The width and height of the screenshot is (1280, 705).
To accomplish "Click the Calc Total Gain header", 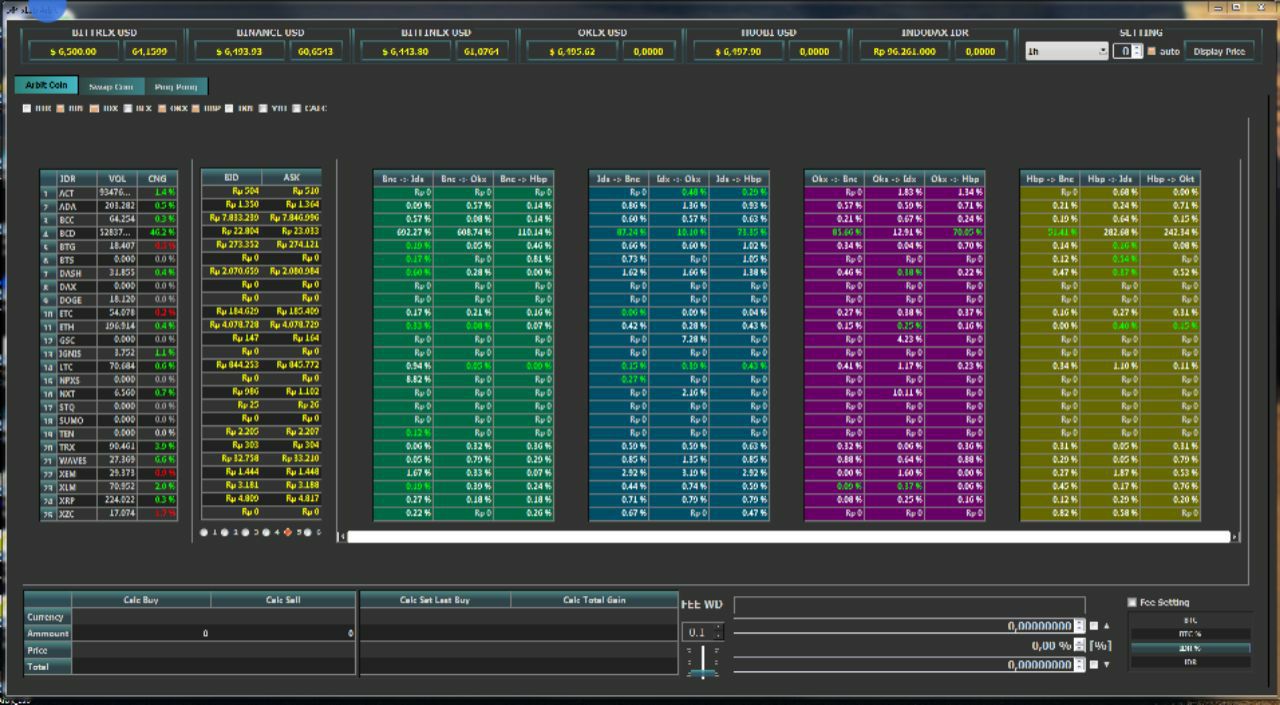I will tap(594, 600).
